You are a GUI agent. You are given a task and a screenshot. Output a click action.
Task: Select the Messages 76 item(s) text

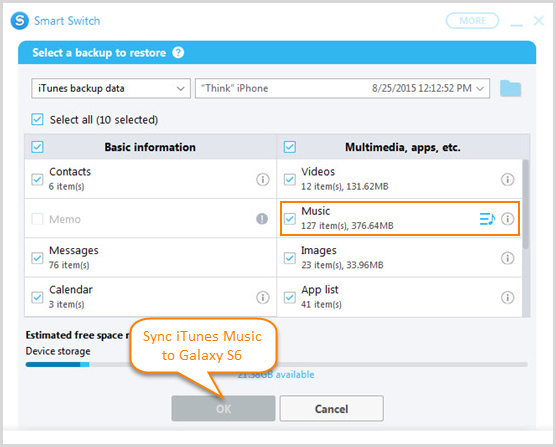pos(69,265)
